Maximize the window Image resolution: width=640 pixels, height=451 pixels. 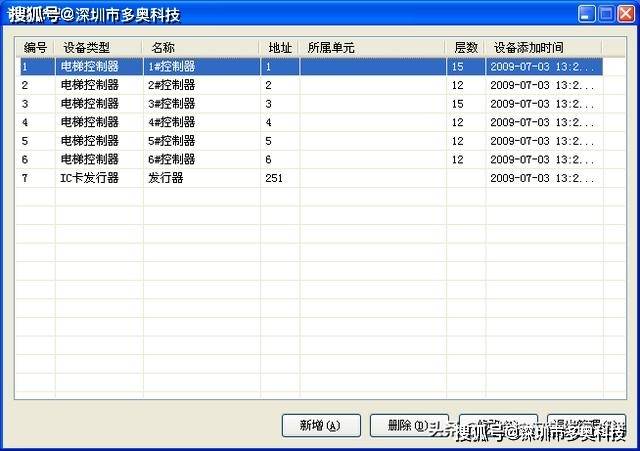606,14
